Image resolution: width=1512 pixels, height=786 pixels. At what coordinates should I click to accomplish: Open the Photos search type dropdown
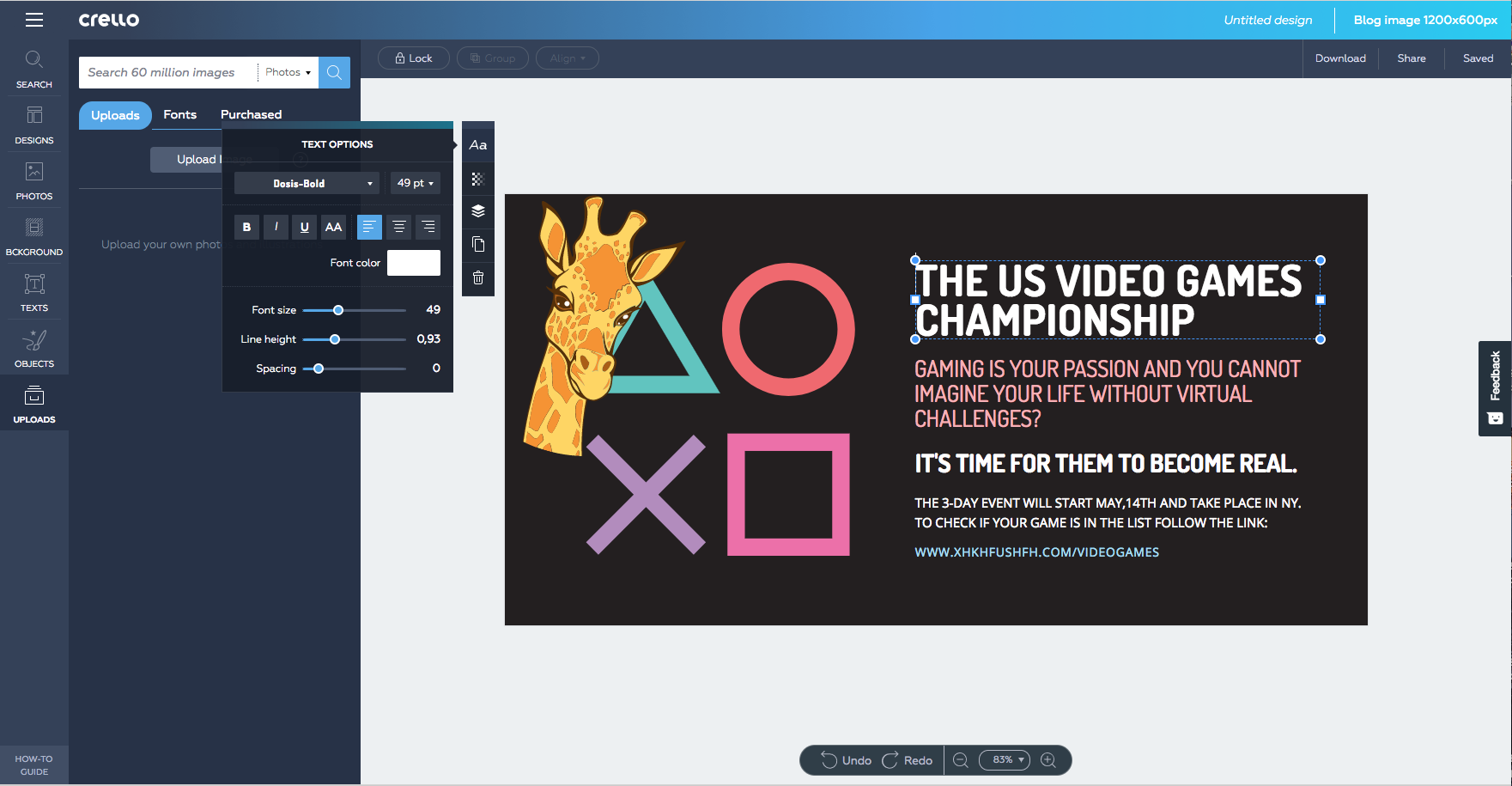coord(288,72)
